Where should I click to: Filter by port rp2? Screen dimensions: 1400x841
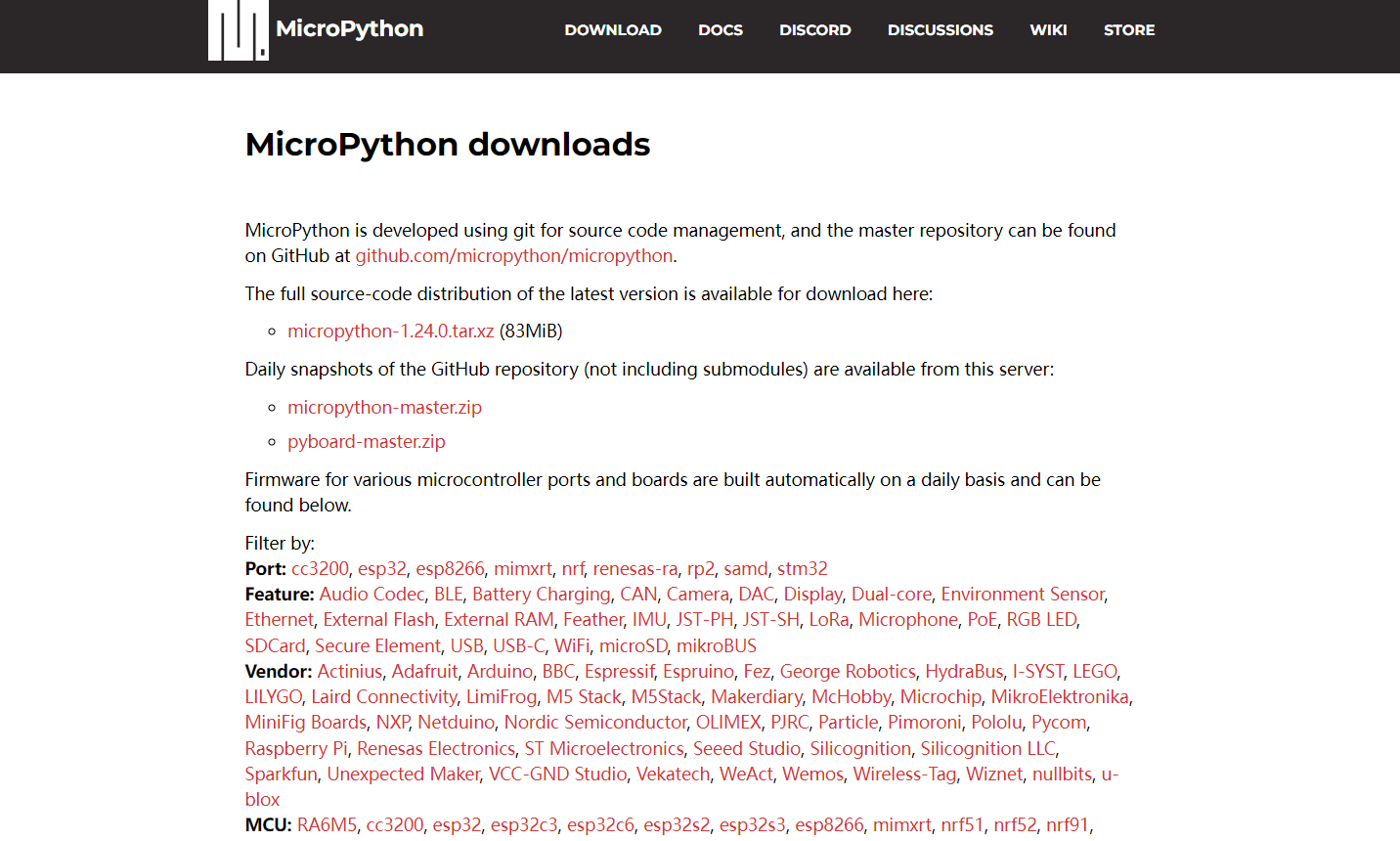[701, 569]
